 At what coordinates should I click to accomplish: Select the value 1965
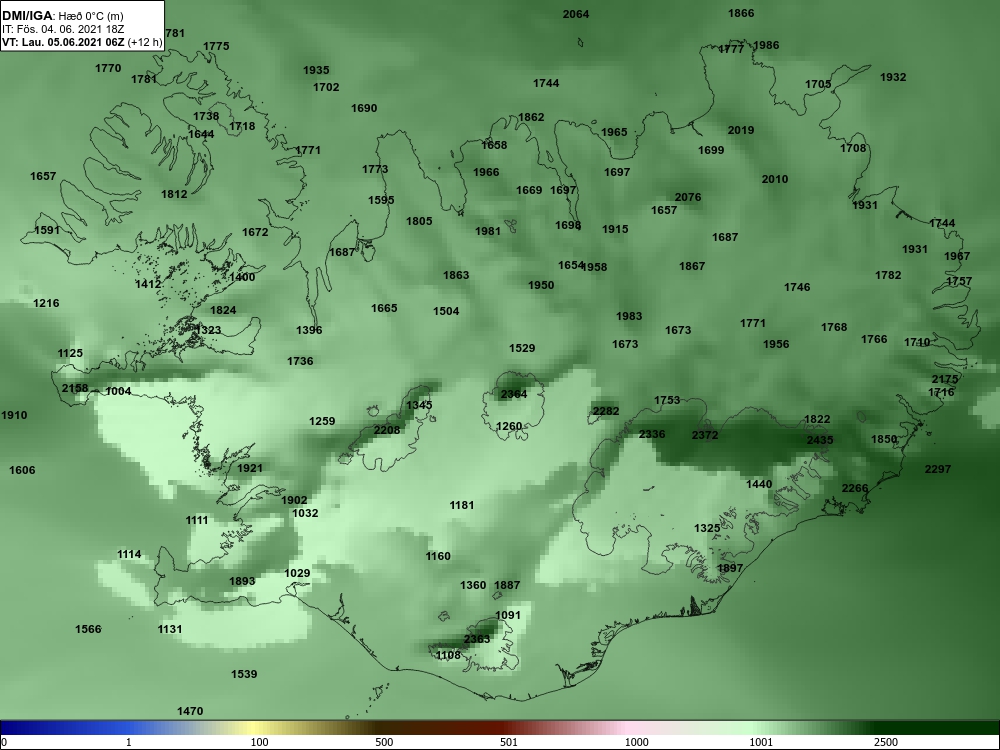point(614,132)
